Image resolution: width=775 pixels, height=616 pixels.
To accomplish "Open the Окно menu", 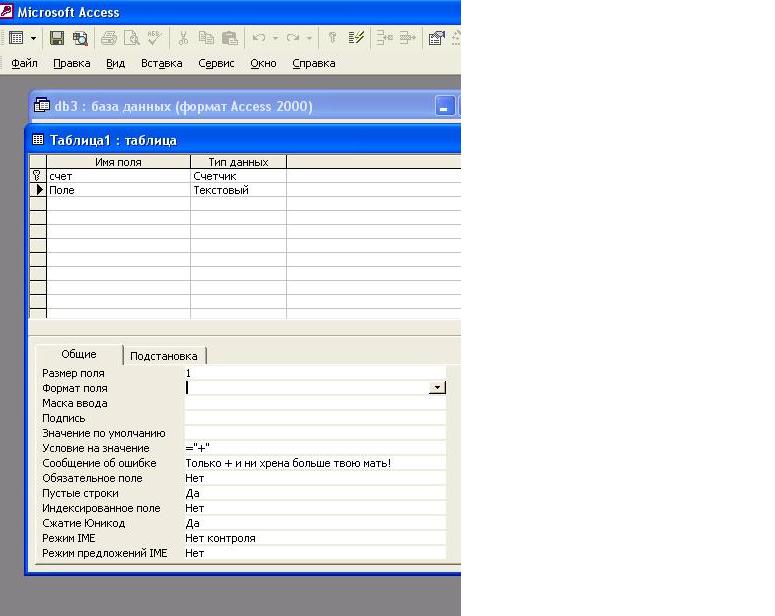I will [x=263, y=63].
